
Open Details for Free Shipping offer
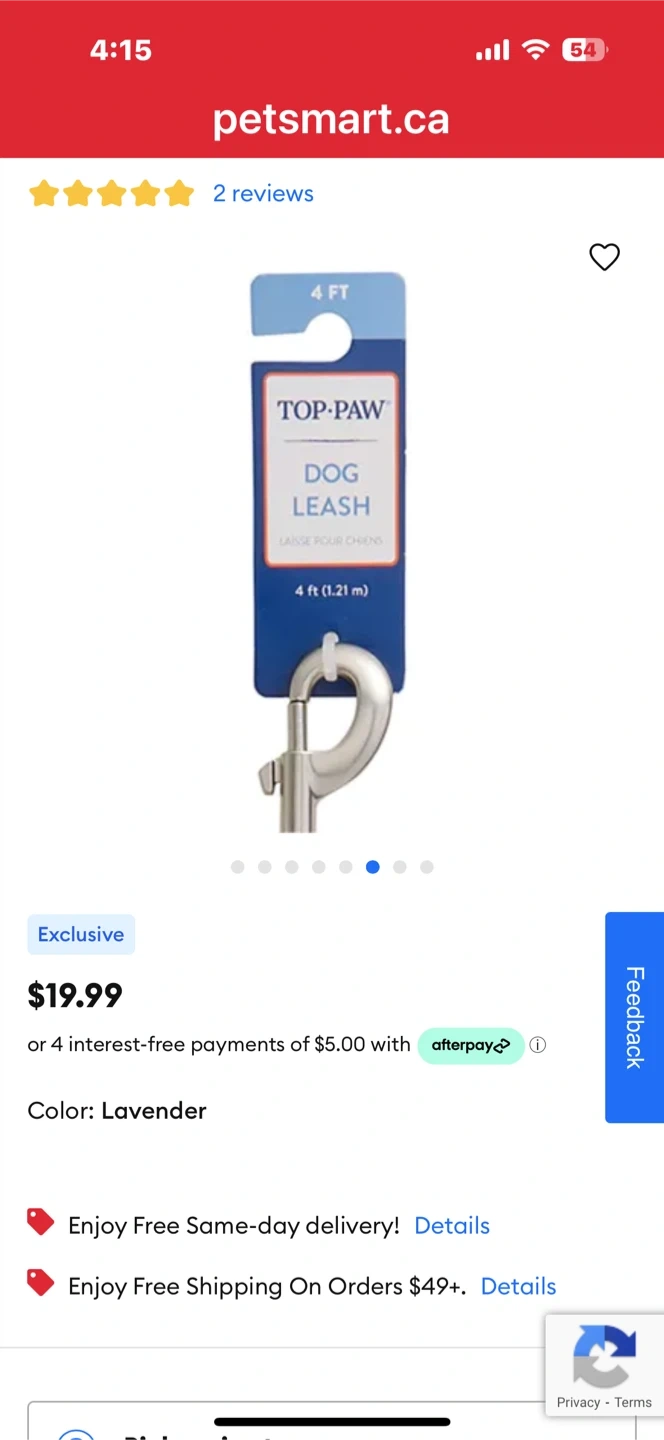518,1286
